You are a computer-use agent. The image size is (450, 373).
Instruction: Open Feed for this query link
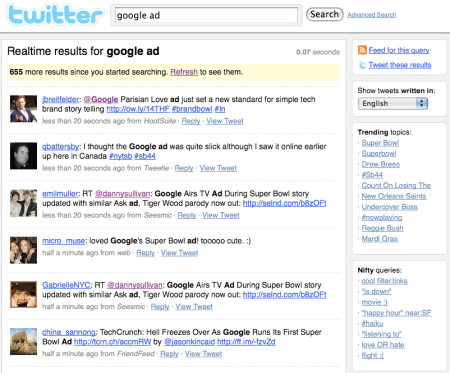pos(399,50)
